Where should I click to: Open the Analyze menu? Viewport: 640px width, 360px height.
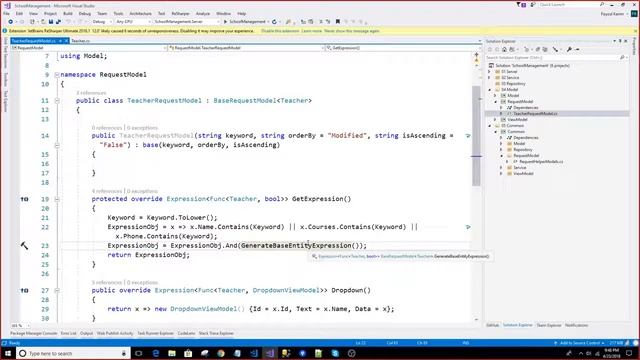(202, 13)
